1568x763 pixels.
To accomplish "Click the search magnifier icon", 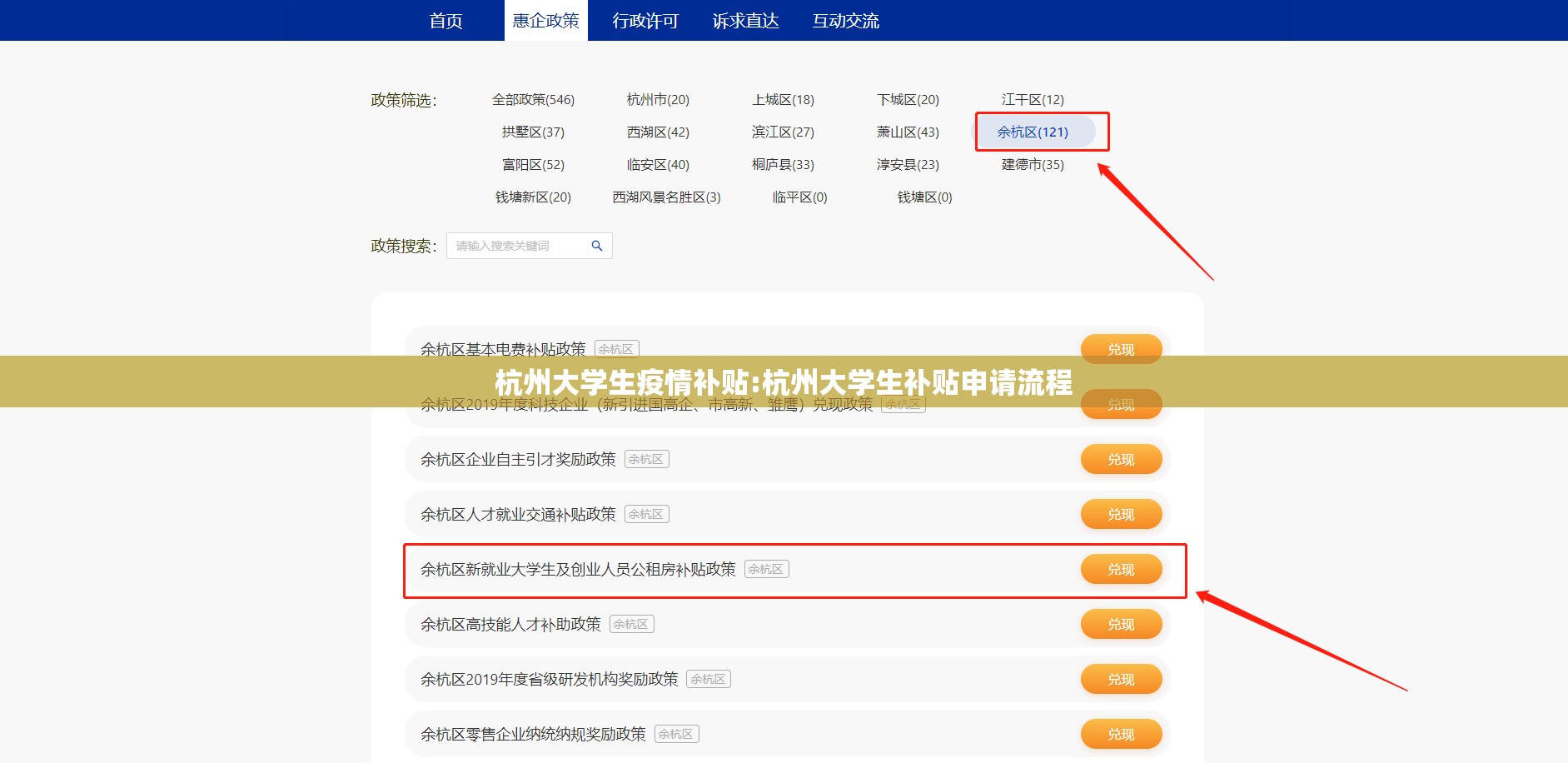I will point(596,246).
